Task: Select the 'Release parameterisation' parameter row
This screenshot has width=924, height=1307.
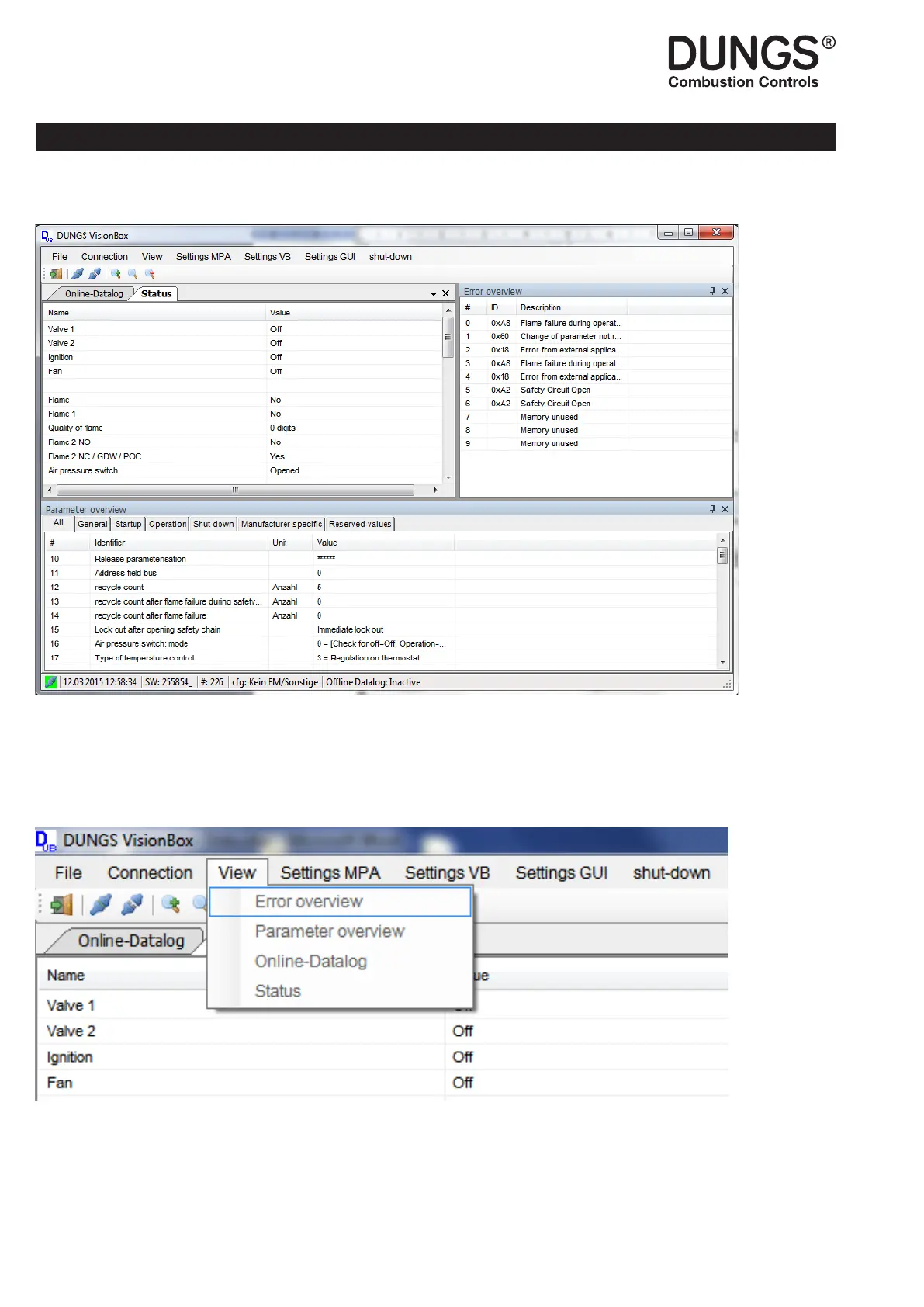Action: click(x=381, y=559)
